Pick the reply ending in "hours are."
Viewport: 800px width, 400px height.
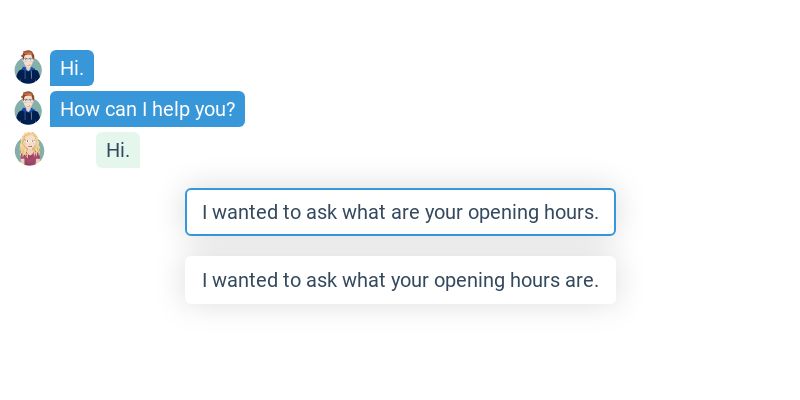[x=400, y=280]
